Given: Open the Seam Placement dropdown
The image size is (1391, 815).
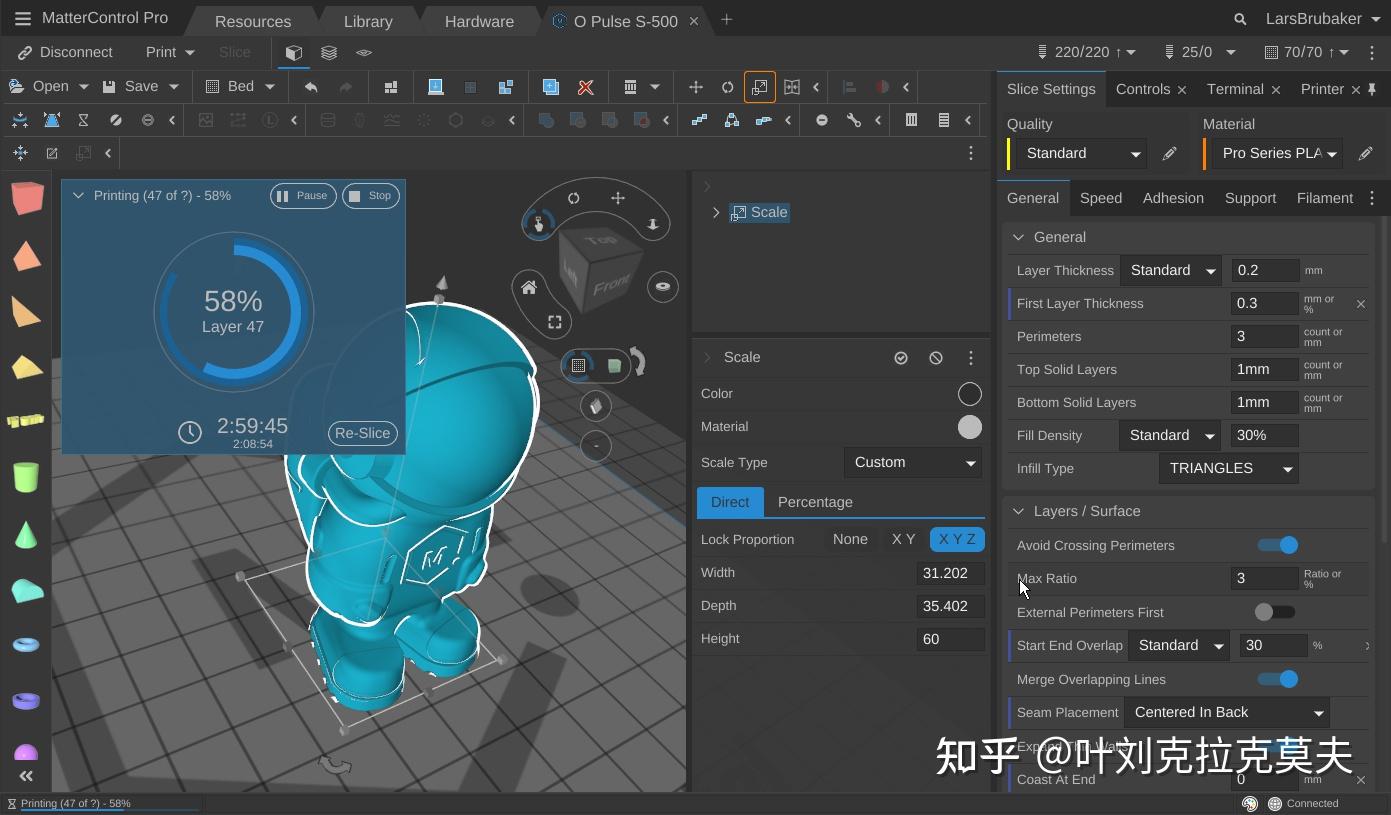Looking at the screenshot, I should click(x=1227, y=712).
